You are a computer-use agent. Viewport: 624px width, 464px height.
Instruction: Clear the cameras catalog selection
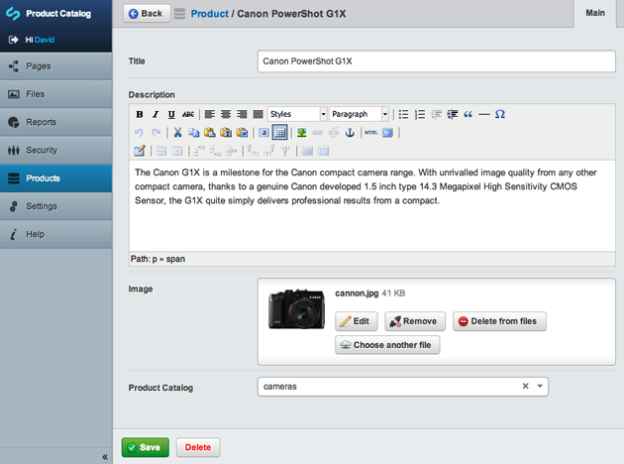[x=525, y=386]
